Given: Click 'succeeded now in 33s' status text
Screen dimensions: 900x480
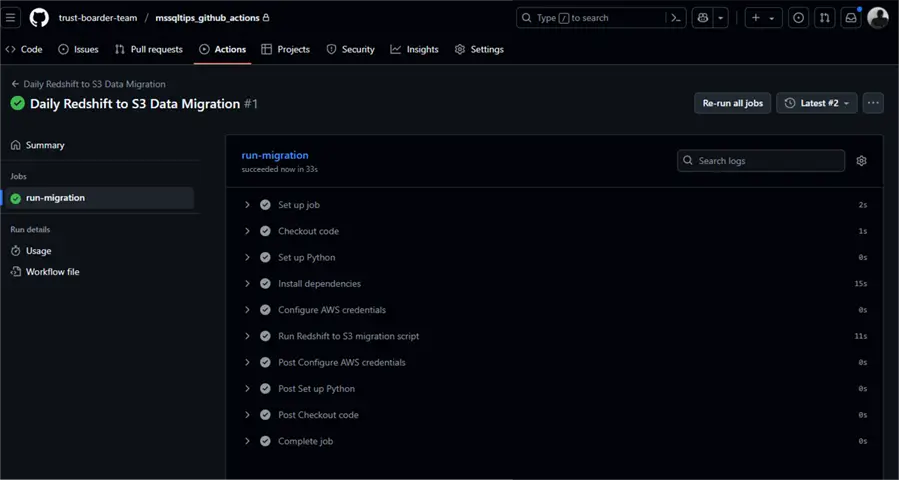Looking at the screenshot, I should pyautogui.click(x=280, y=169).
